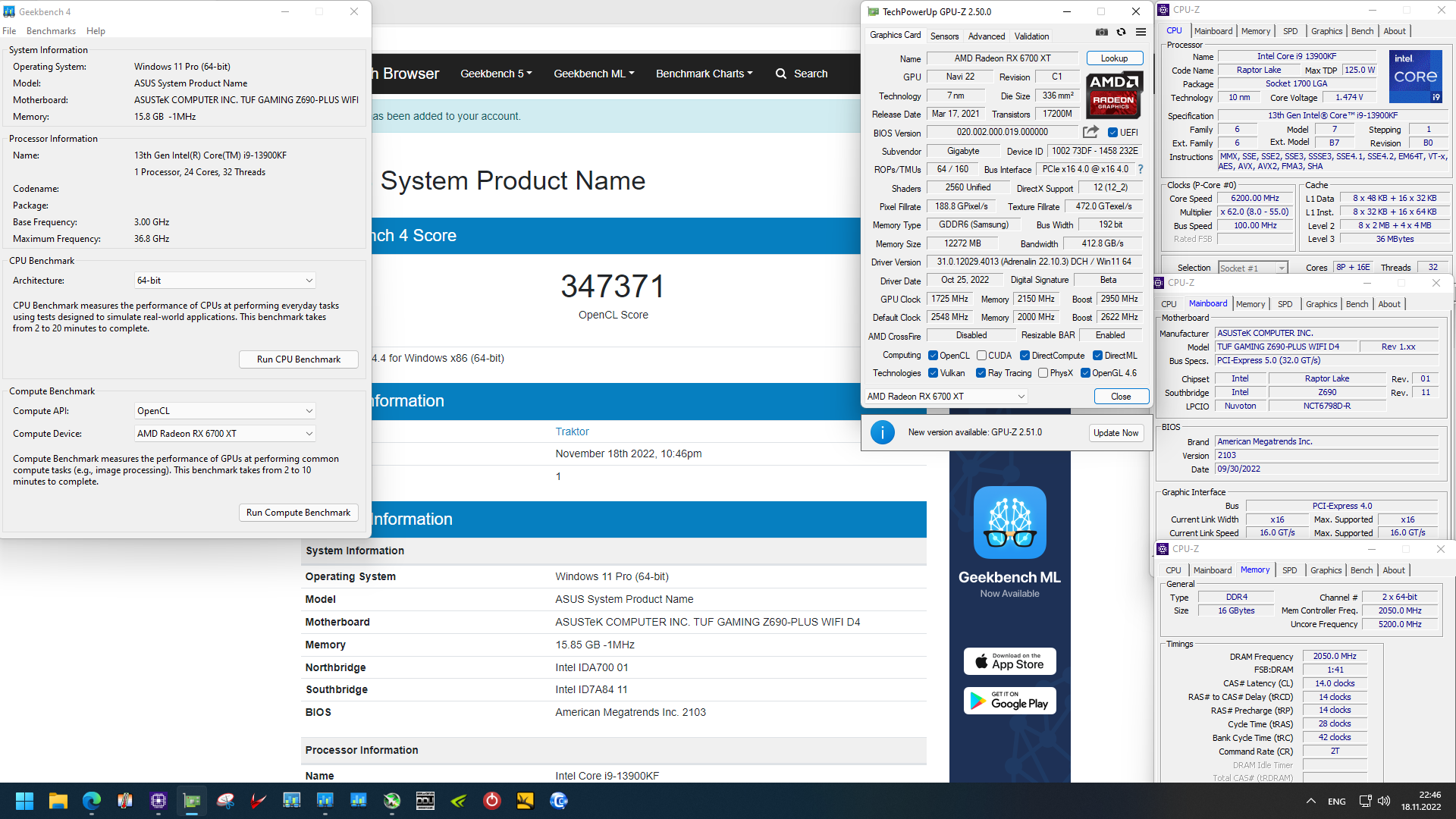Click the Geekbench ML app icon
Image resolution: width=1456 pixels, height=819 pixels.
pos(1010,522)
